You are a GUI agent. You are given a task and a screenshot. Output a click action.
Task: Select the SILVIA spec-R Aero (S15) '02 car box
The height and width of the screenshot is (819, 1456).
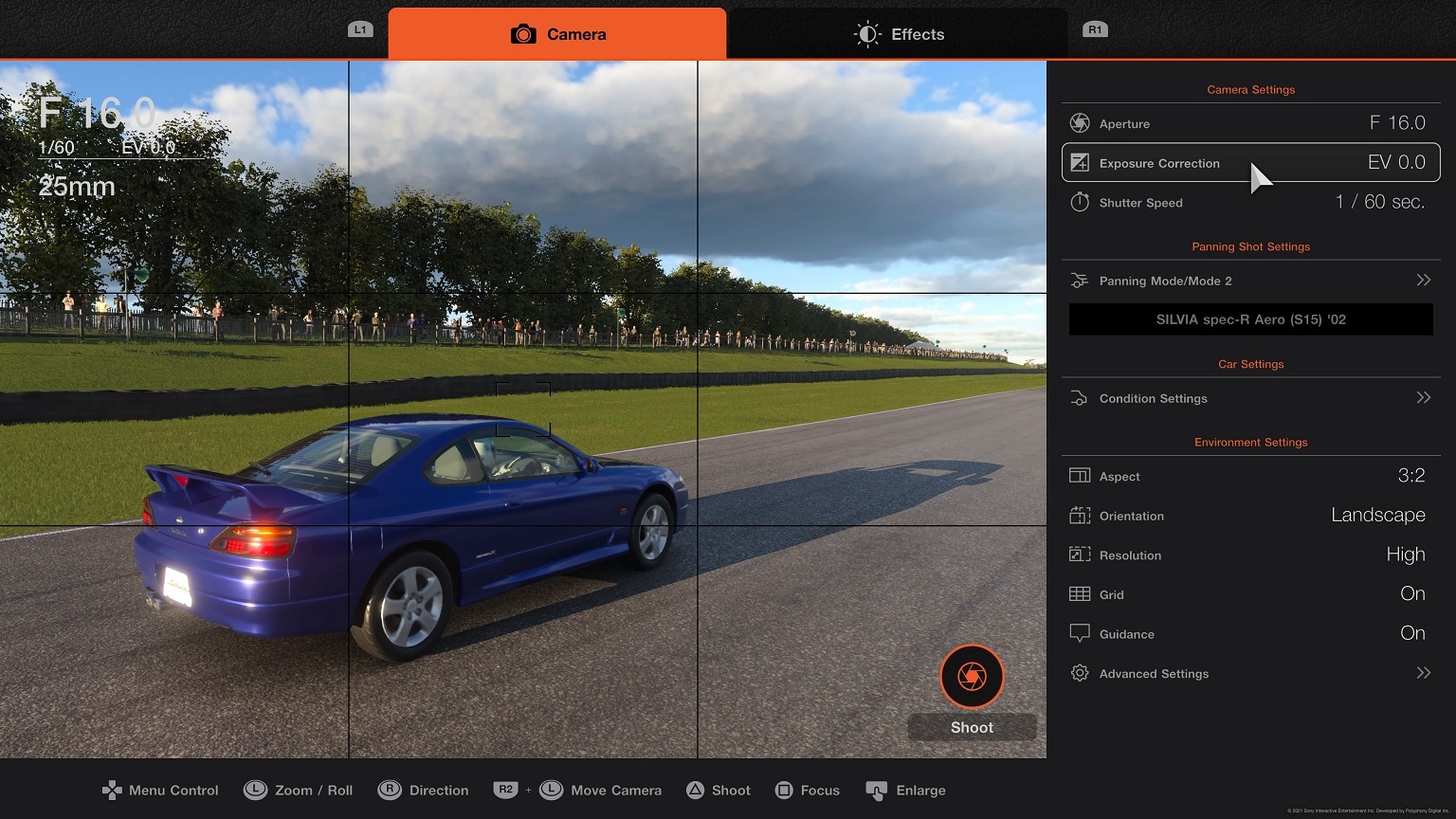pyautogui.click(x=1250, y=319)
